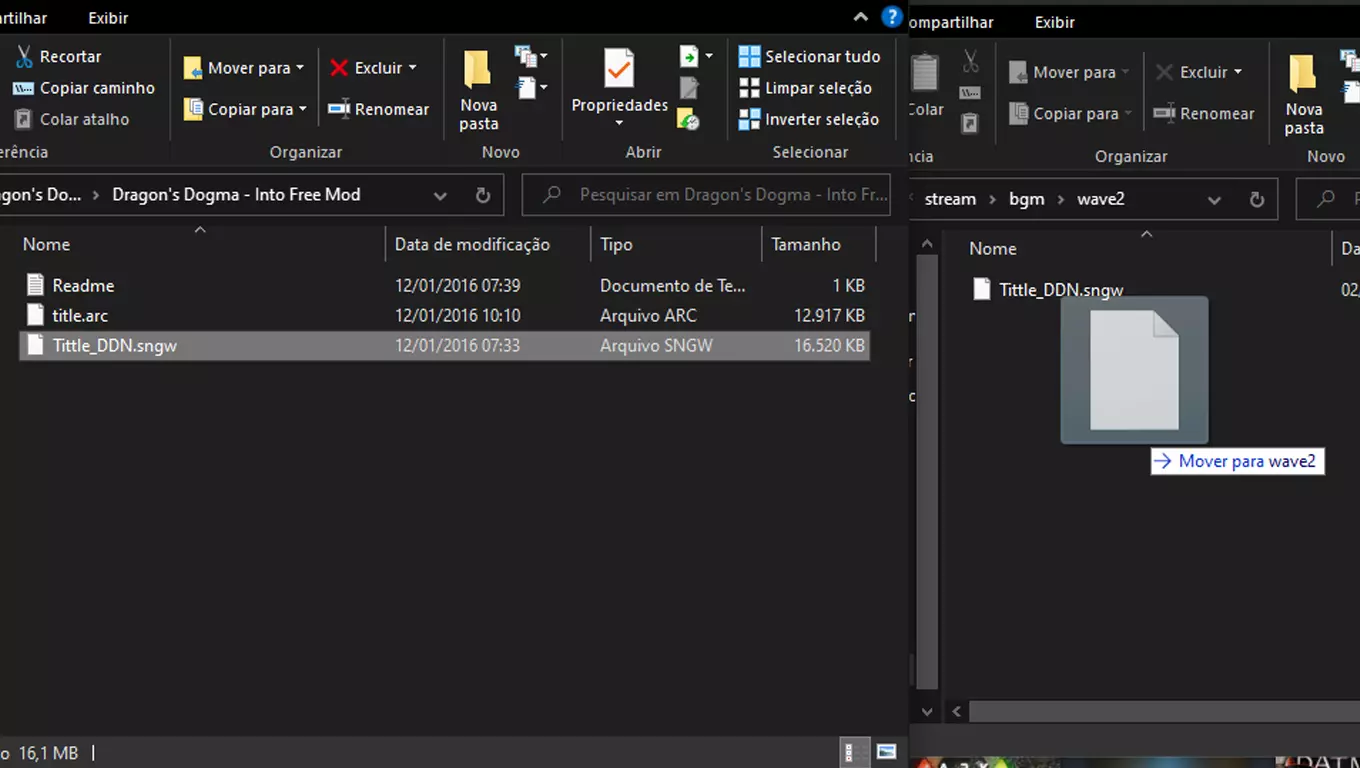This screenshot has height=768, width=1360.
Task: Click the horizontal scrollbar left arrow
Action: (x=957, y=712)
